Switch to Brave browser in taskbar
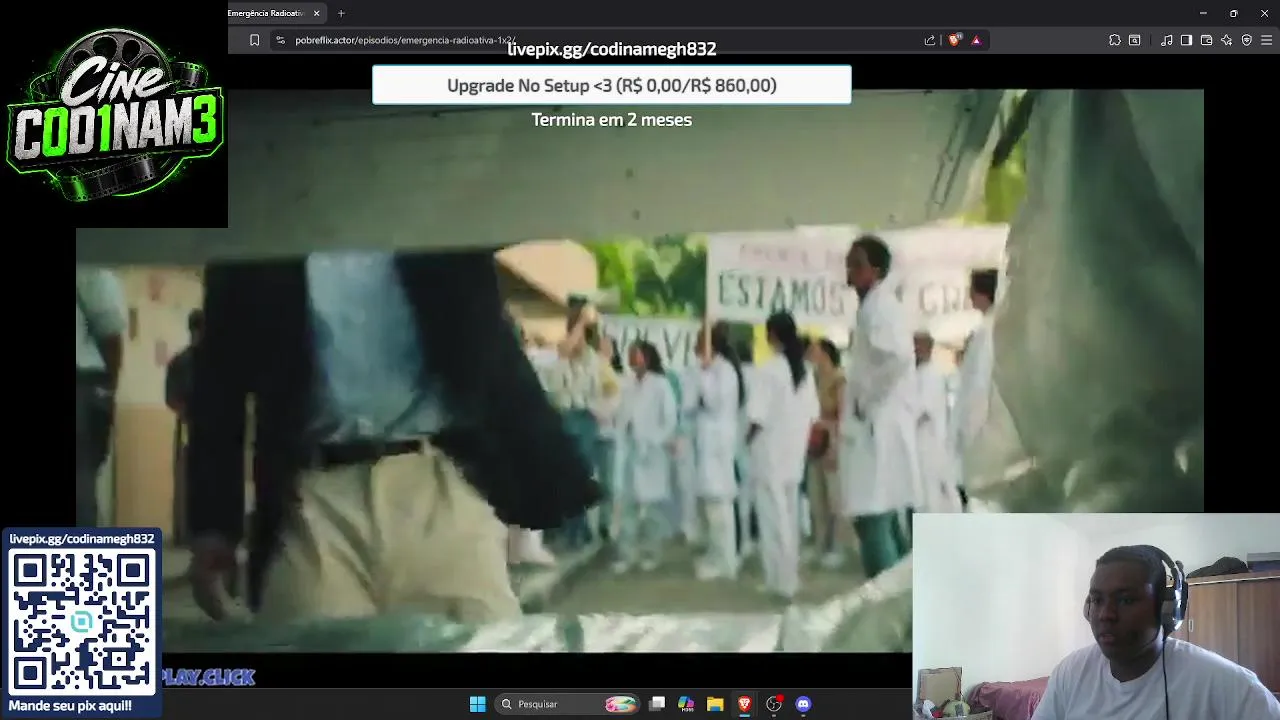The width and height of the screenshot is (1280, 720). [x=744, y=704]
